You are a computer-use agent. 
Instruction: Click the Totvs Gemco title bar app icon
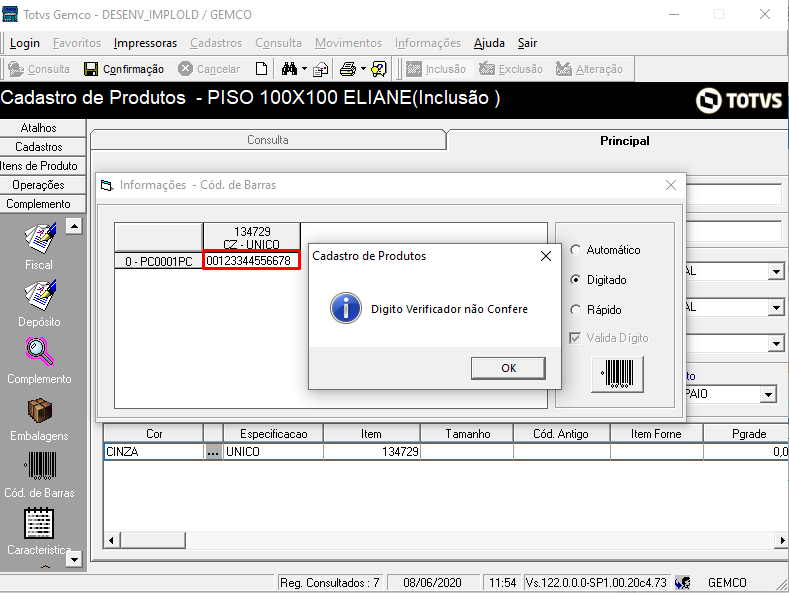tap(10, 14)
